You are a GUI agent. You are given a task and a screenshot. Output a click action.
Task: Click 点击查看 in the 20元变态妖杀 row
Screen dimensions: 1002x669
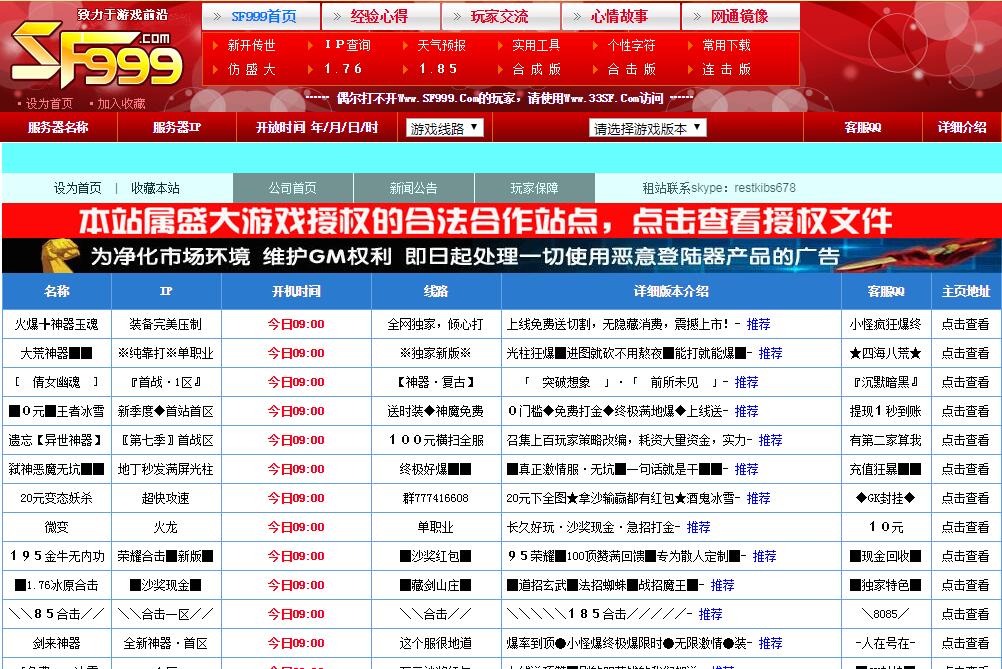point(965,498)
